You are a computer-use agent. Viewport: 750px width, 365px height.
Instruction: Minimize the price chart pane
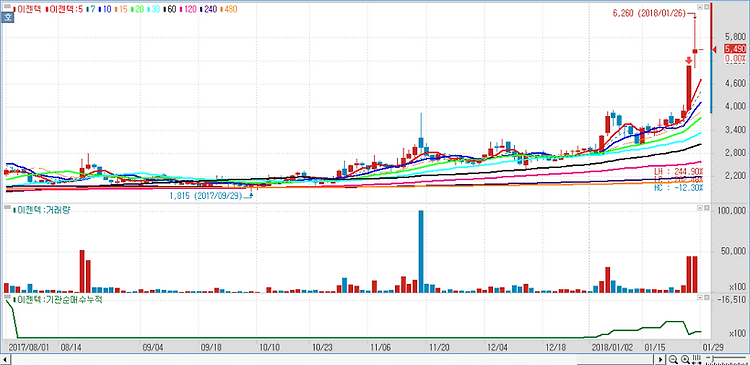point(700,7)
